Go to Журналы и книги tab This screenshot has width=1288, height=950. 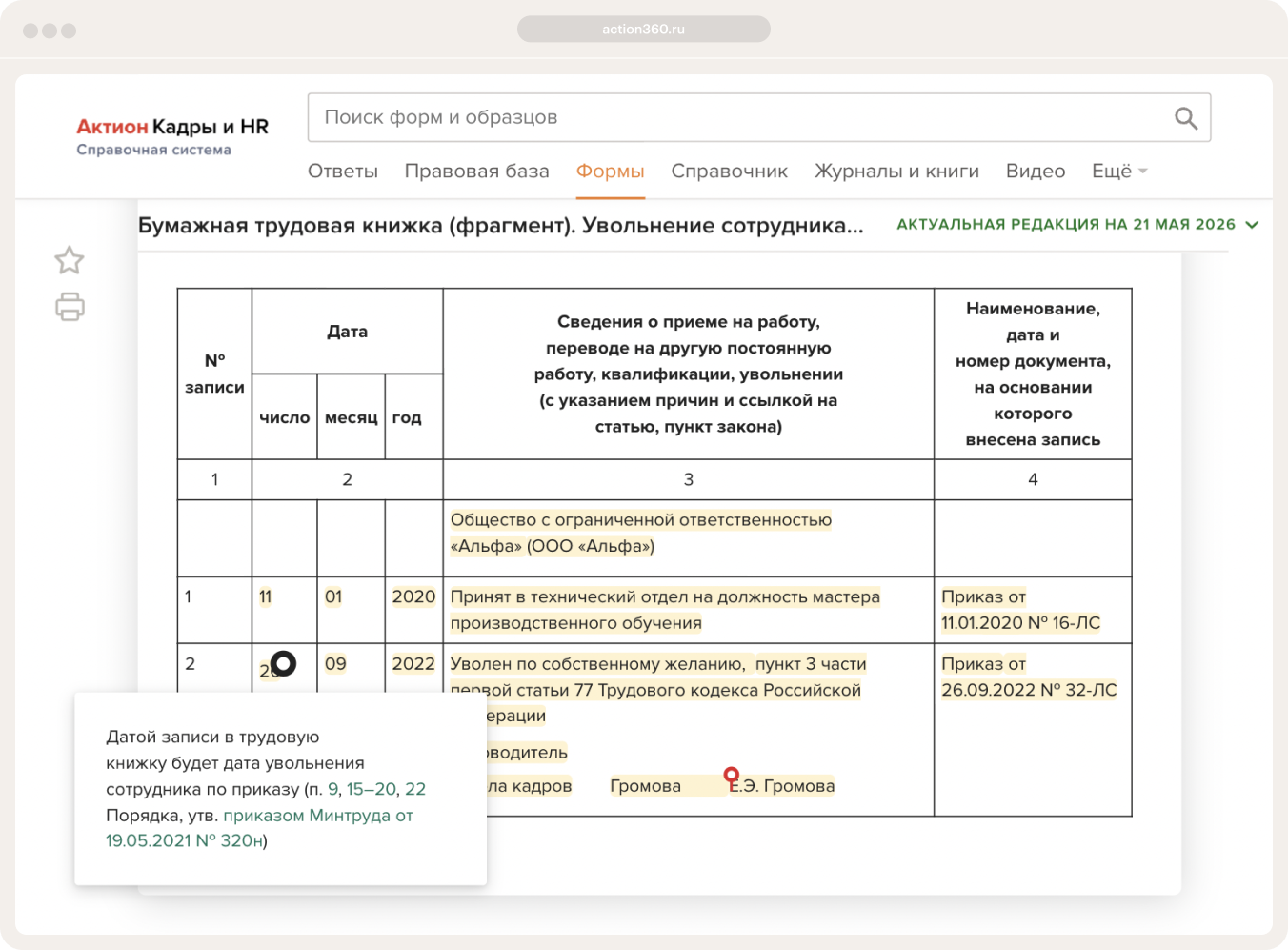(x=897, y=172)
